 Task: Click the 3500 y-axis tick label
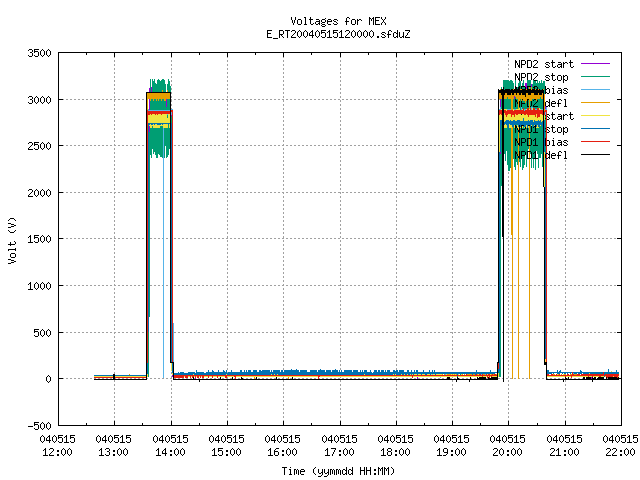[40, 53]
